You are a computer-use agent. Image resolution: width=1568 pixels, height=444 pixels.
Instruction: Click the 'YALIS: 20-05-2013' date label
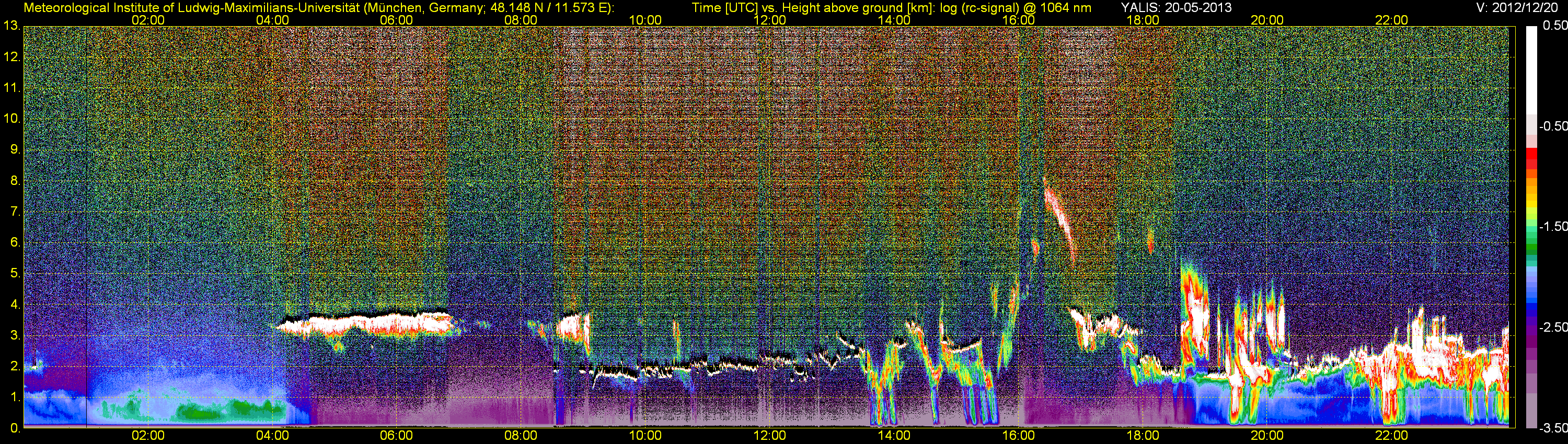point(1176,8)
